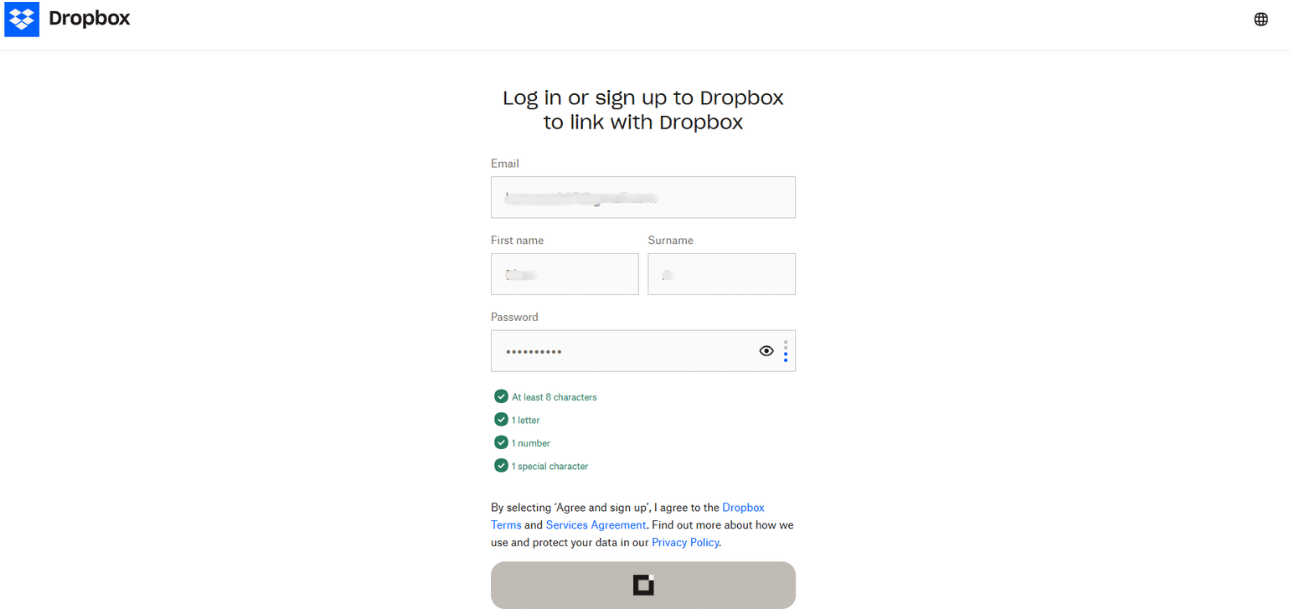Screen dimensions: 1290x611
Task: Open the Privacy Policy link
Action: pyautogui.click(x=684, y=541)
